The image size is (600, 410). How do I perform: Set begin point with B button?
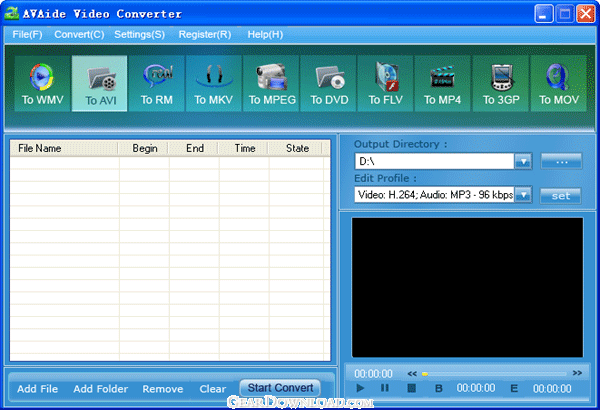pos(439,389)
